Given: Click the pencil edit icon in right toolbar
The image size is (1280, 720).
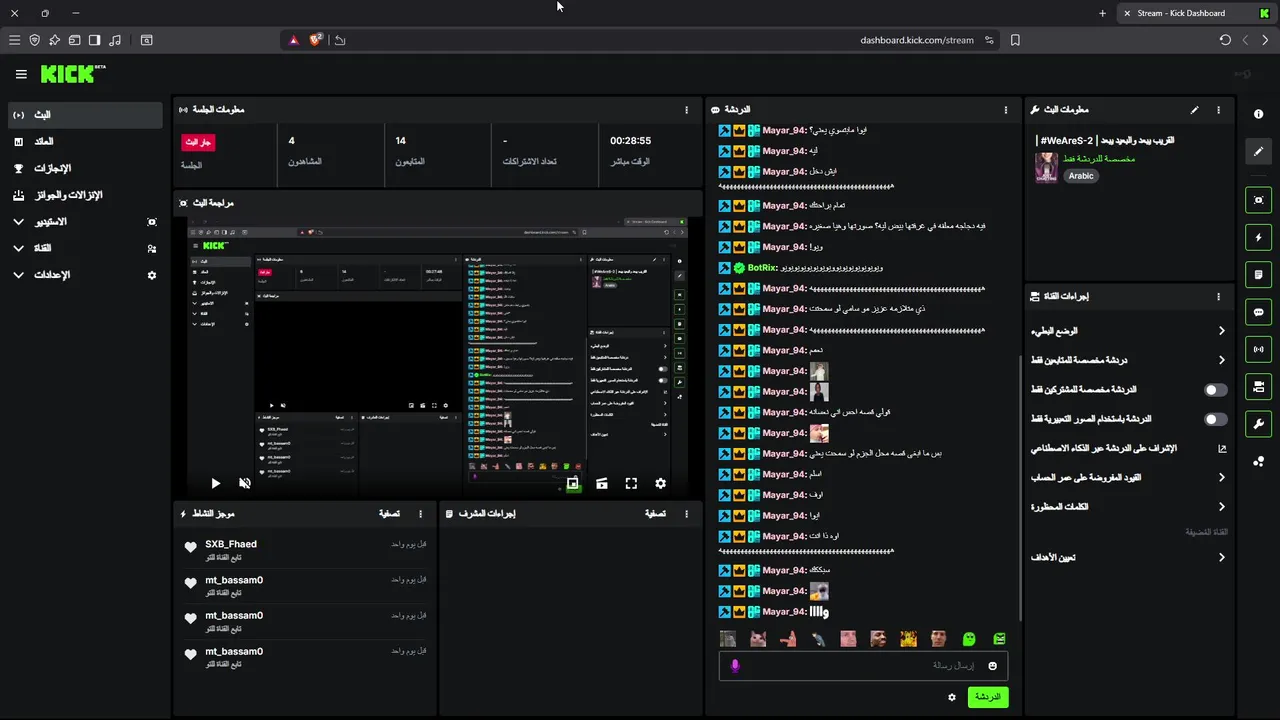Looking at the screenshot, I should [1258, 151].
